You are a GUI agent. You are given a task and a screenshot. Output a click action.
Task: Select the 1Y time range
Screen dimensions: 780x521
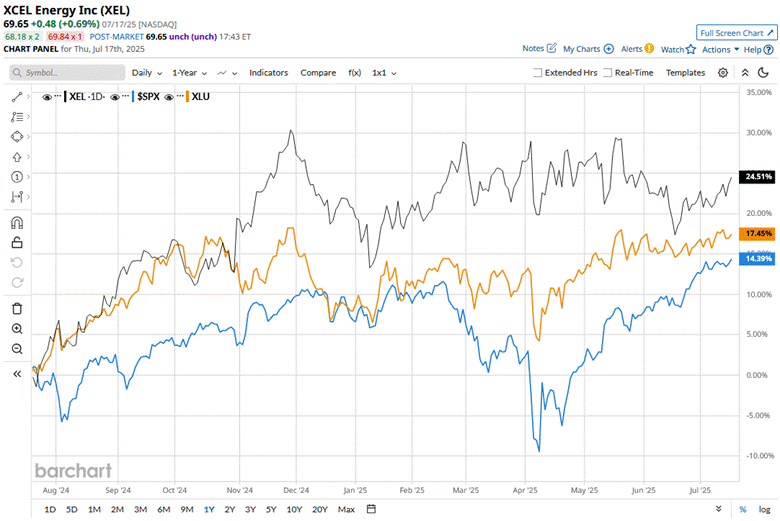209,509
